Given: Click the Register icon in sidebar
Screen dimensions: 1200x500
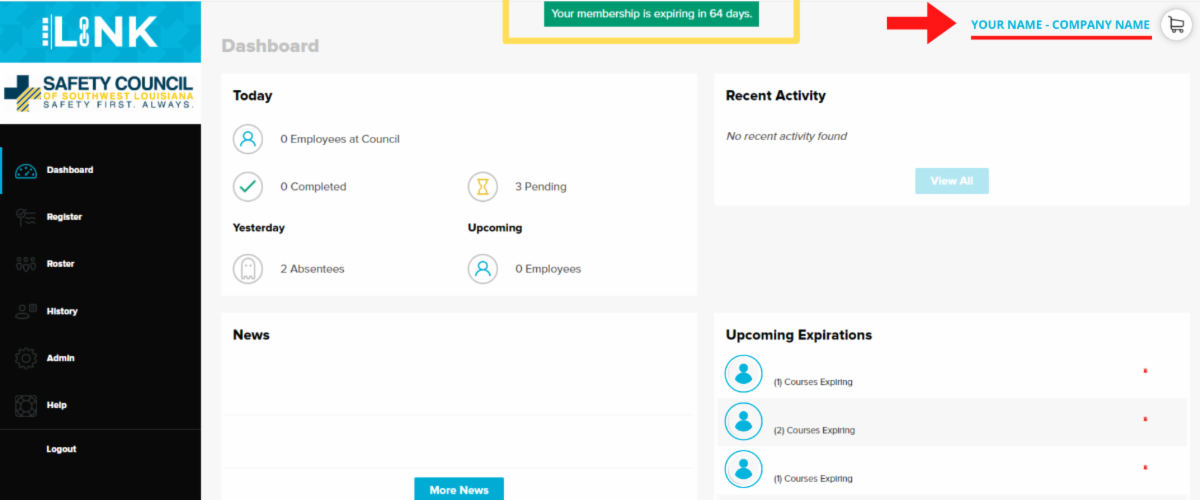Looking at the screenshot, I should (27, 217).
